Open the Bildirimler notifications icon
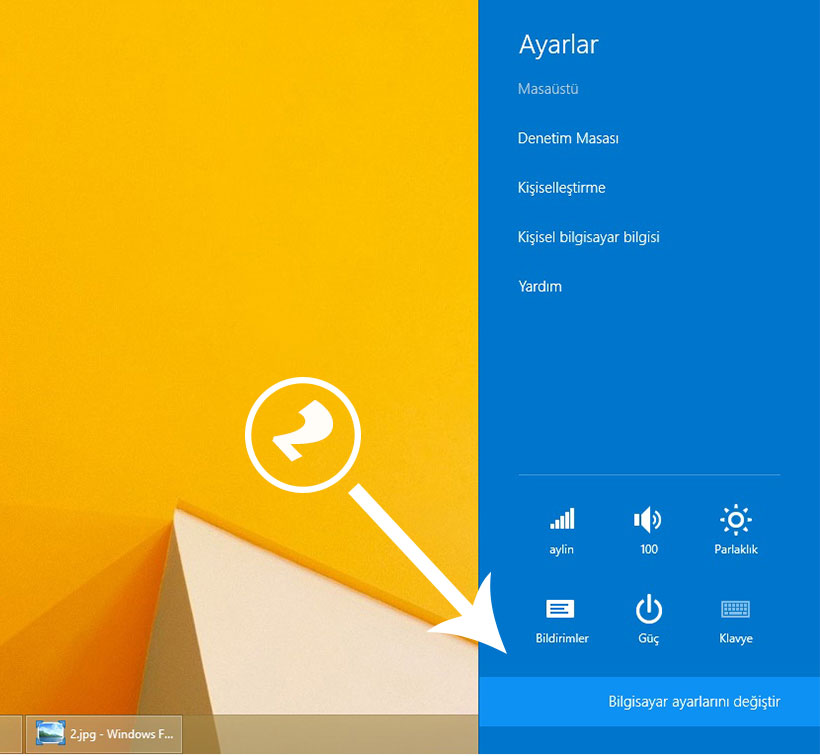Image resolution: width=820 pixels, height=756 pixels. pyautogui.click(x=560, y=609)
